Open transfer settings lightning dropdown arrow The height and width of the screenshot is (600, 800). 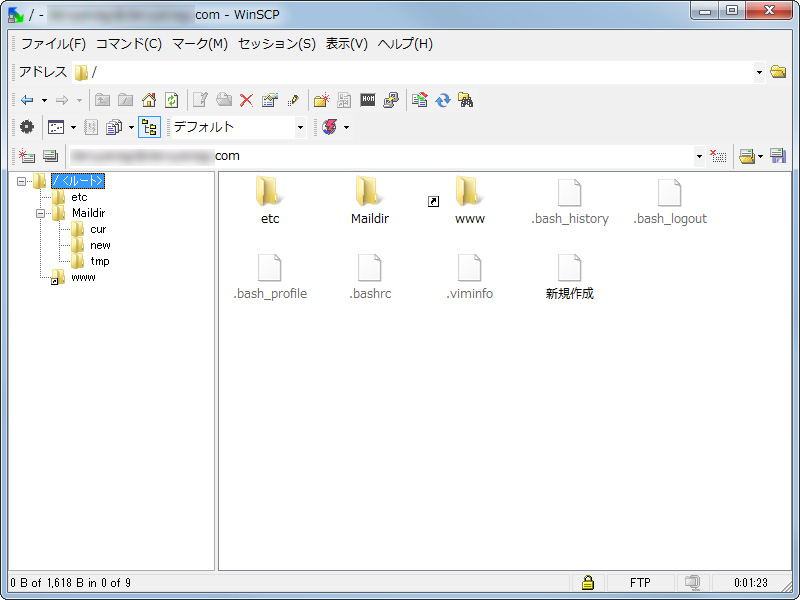tap(346, 128)
